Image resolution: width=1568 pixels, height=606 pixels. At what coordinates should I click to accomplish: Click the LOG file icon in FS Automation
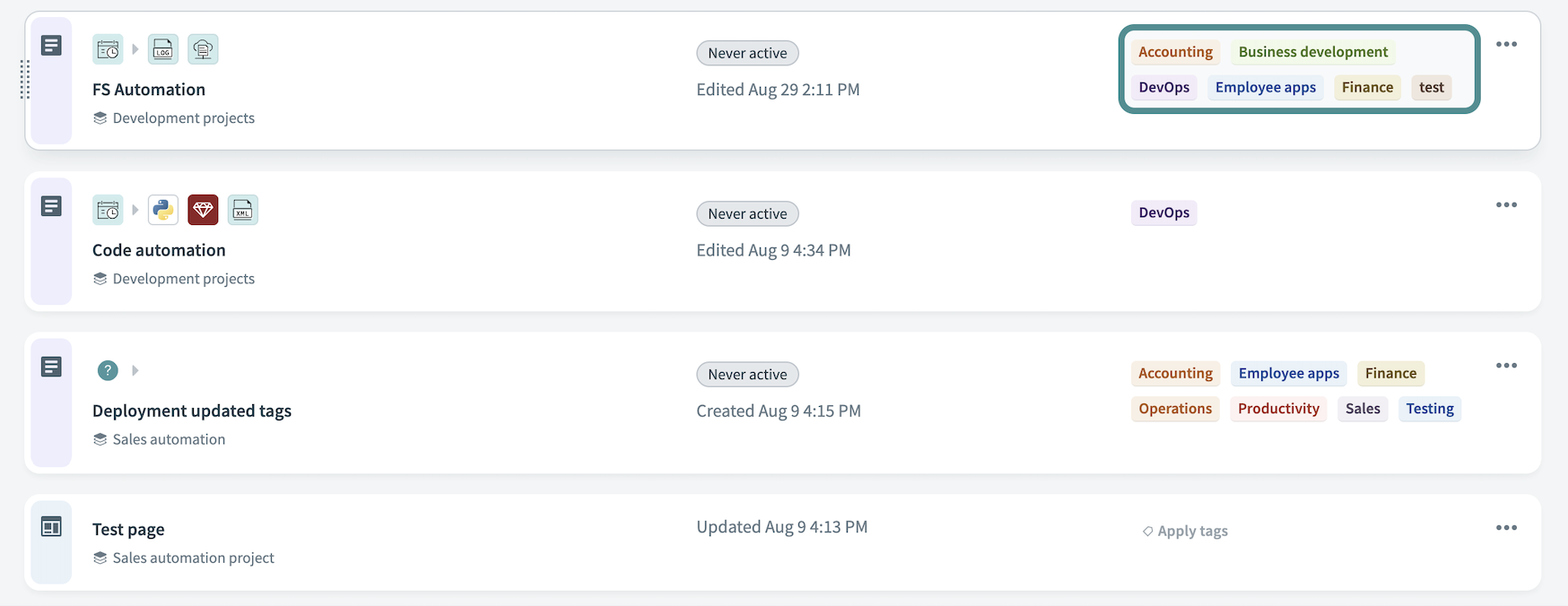(163, 49)
